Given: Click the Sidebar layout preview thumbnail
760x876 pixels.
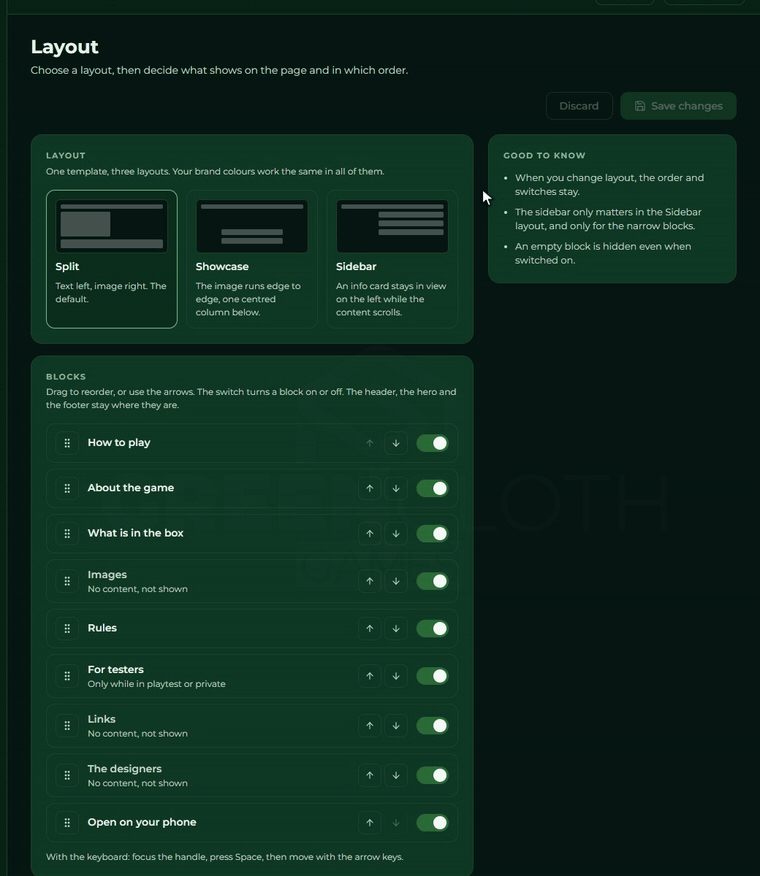Looking at the screenshot, I should (392, 226).
